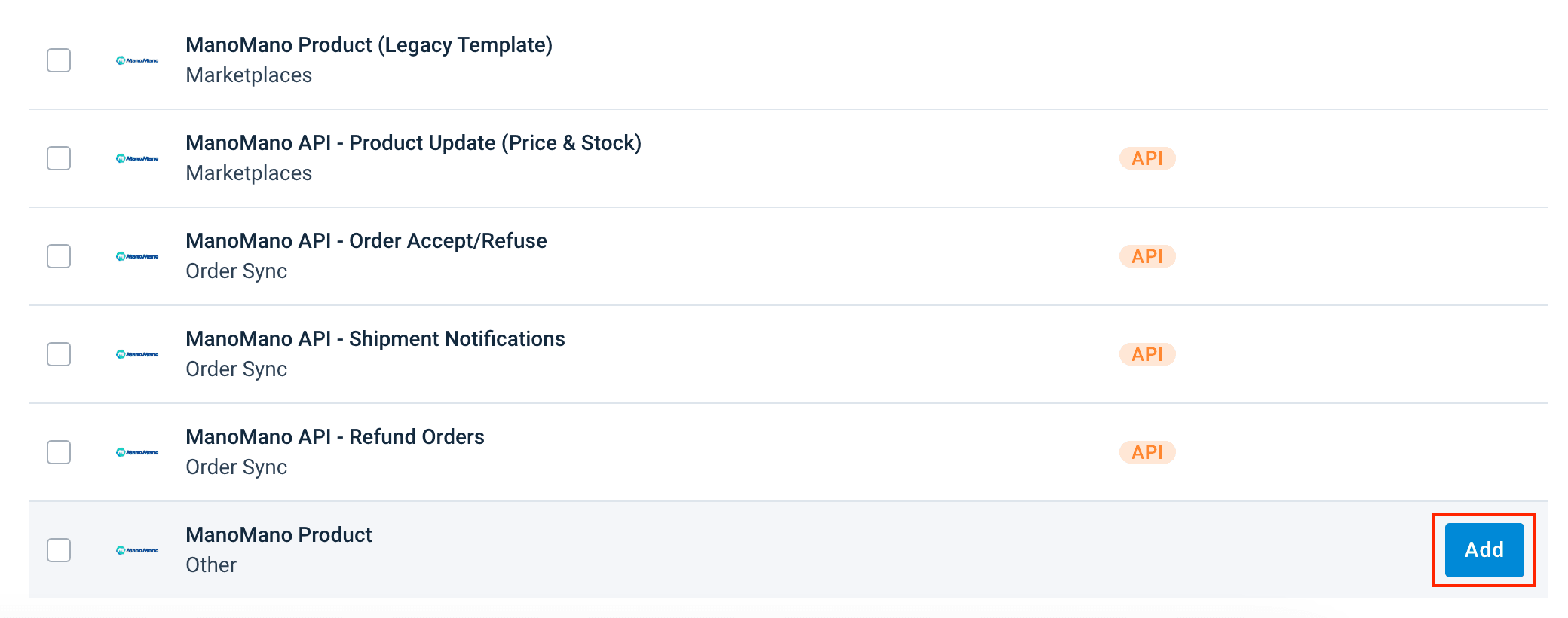Click API badge on Refund Orders row
1568x618 pixels.
click(1147, 452)
